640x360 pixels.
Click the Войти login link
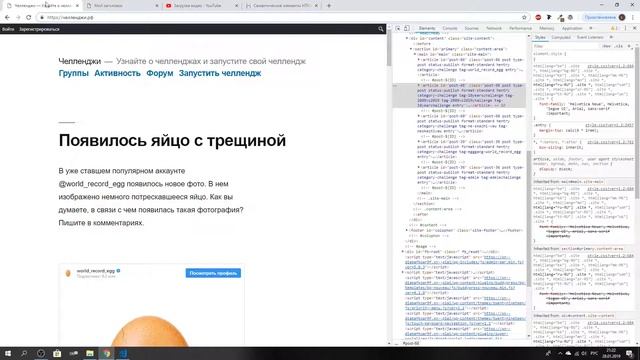point(8,29)
